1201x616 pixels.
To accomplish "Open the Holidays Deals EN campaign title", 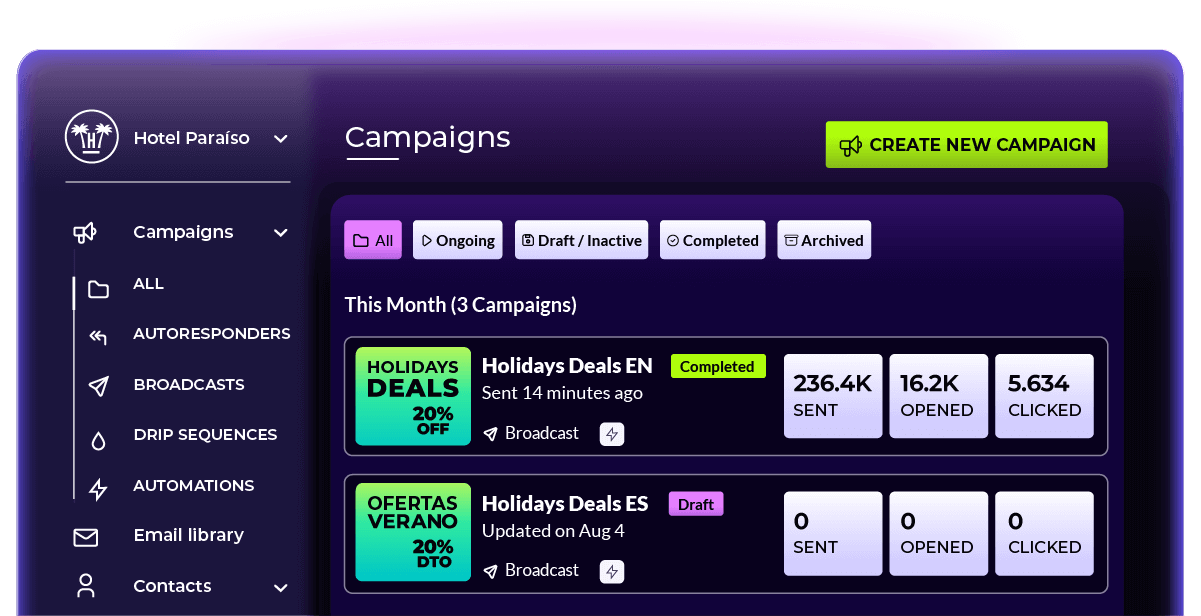I will pyautogui.click(x=567, y=366).
